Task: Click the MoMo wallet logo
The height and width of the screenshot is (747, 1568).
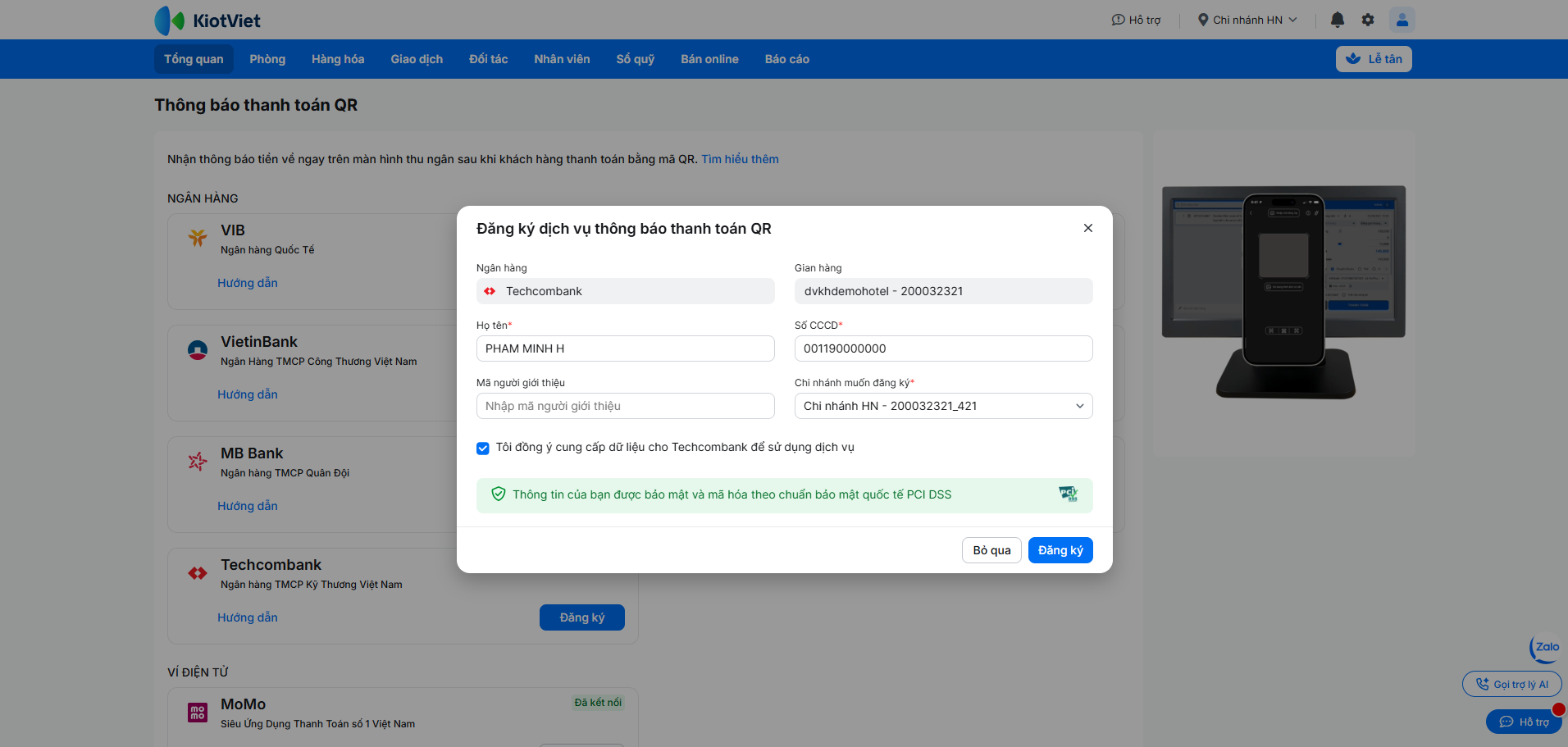Action: click(x=198, y=713)
